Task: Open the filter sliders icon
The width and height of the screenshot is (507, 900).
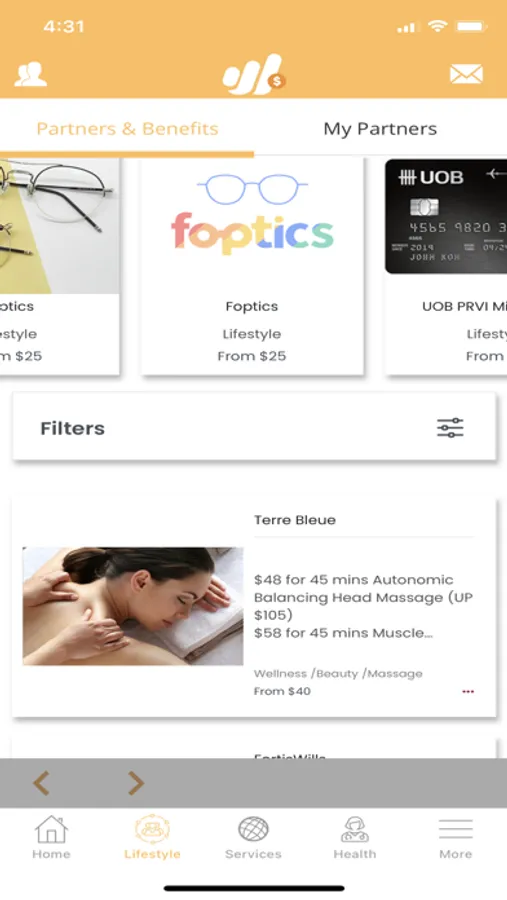Action: point(450,428)
